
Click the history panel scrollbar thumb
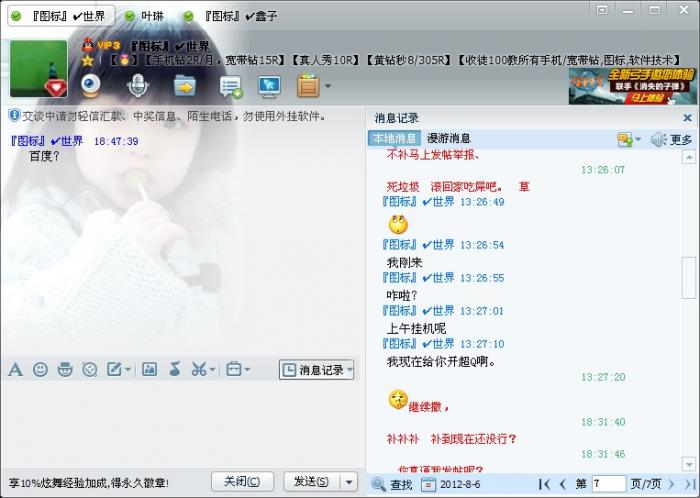coord(688,278)
